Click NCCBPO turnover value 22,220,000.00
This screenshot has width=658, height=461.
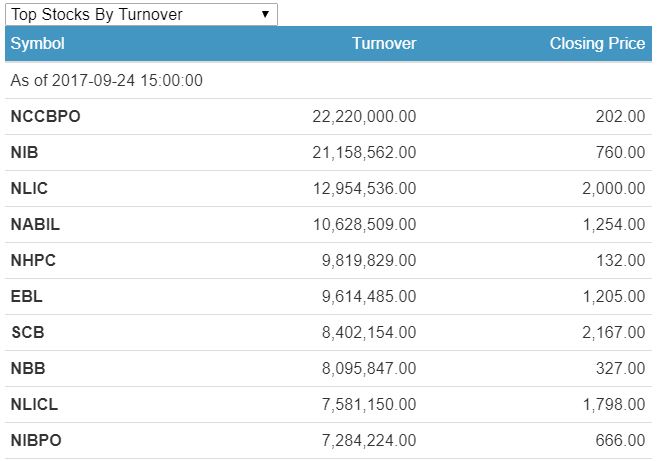click(x=364, y=117)
